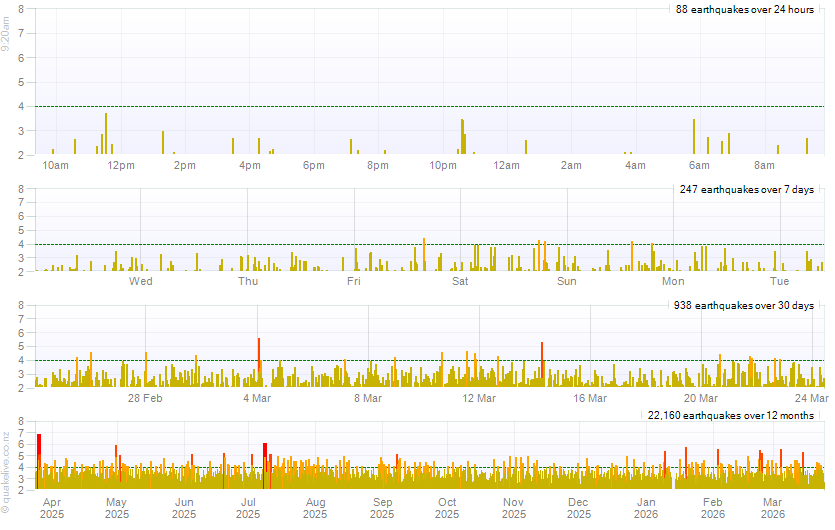This screenshot has height=530, width=835.
Task: Click the 'Wed' day label on the 7-day chart
Action: 140,281
